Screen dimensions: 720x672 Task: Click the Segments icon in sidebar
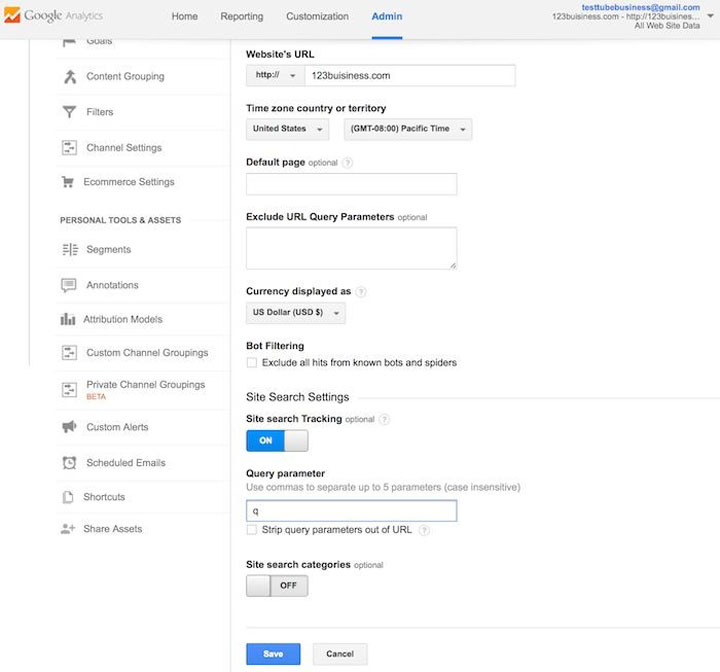(x=69, y=250)
